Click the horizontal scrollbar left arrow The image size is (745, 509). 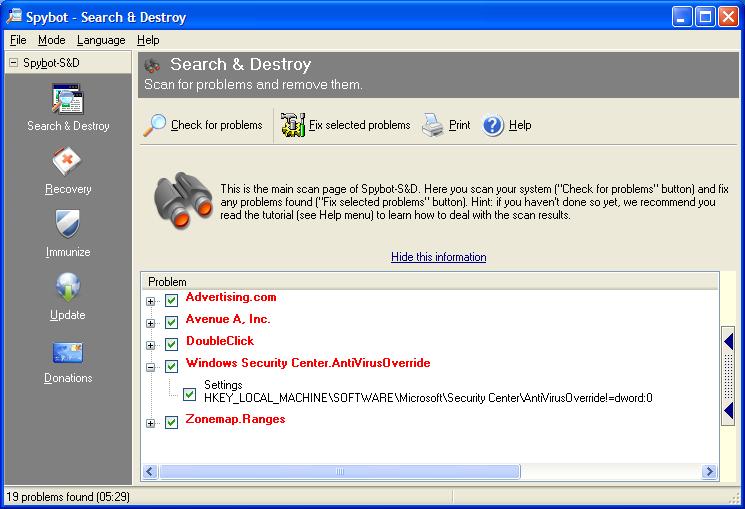coord(150,471)
